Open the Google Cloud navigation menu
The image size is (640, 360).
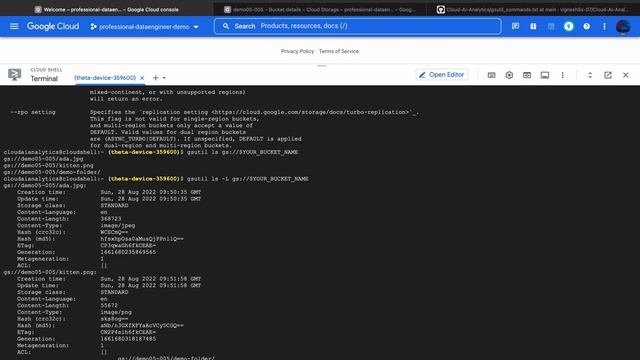[x=14, y=27]
